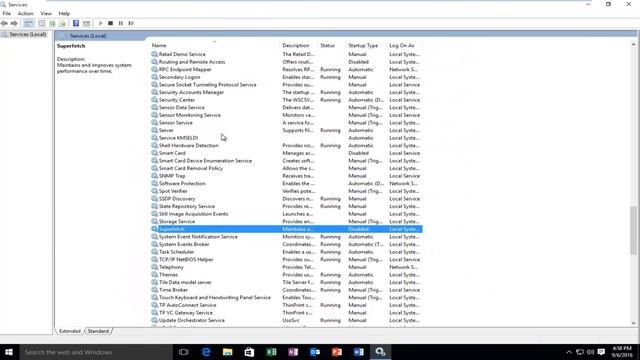Screen dimensions: 640x360
Task: Open File Explorer from the taskbar
Action: (x=228, y=352)
